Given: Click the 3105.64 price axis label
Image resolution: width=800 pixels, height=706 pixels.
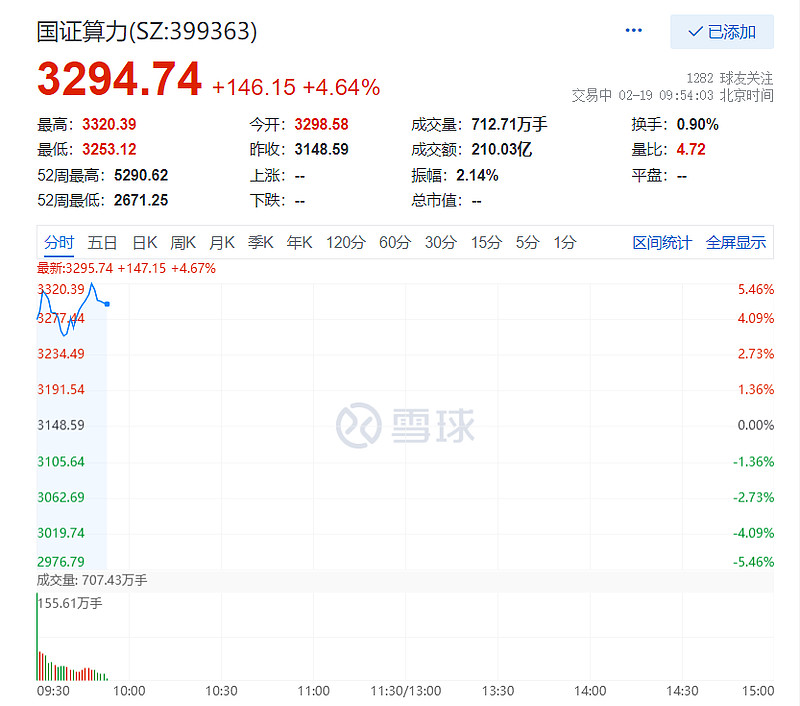Looking at the screenshot, I should point(61,462).
